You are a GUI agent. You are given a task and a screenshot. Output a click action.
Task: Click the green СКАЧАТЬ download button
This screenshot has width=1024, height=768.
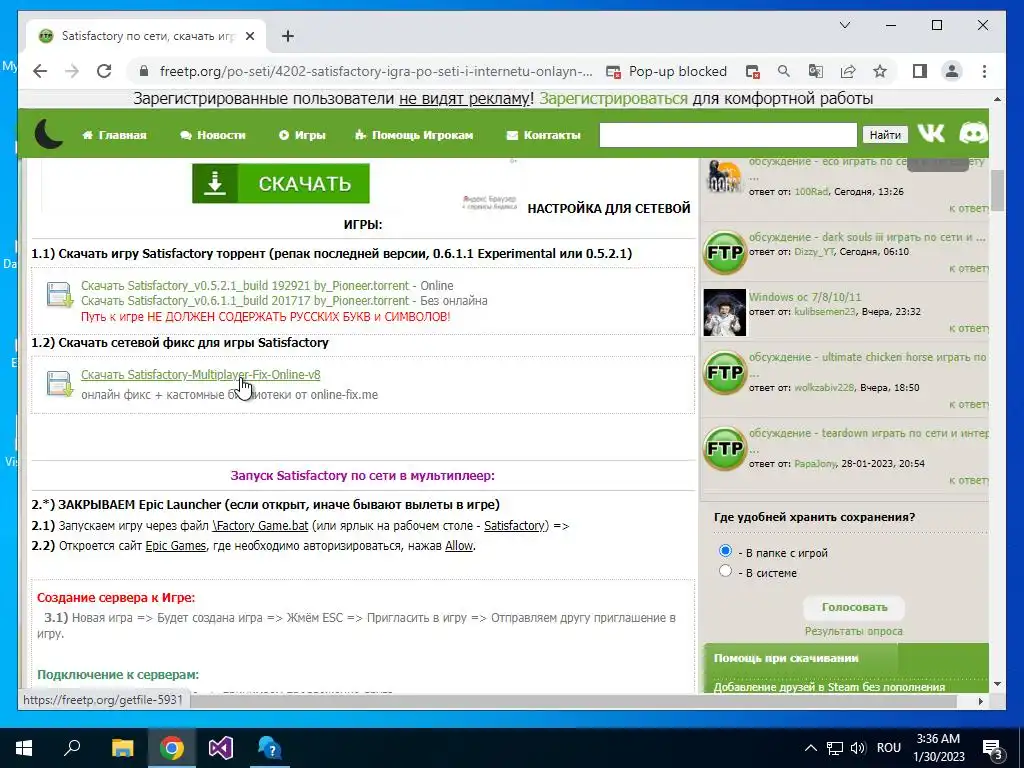click(x=281, y=184)
